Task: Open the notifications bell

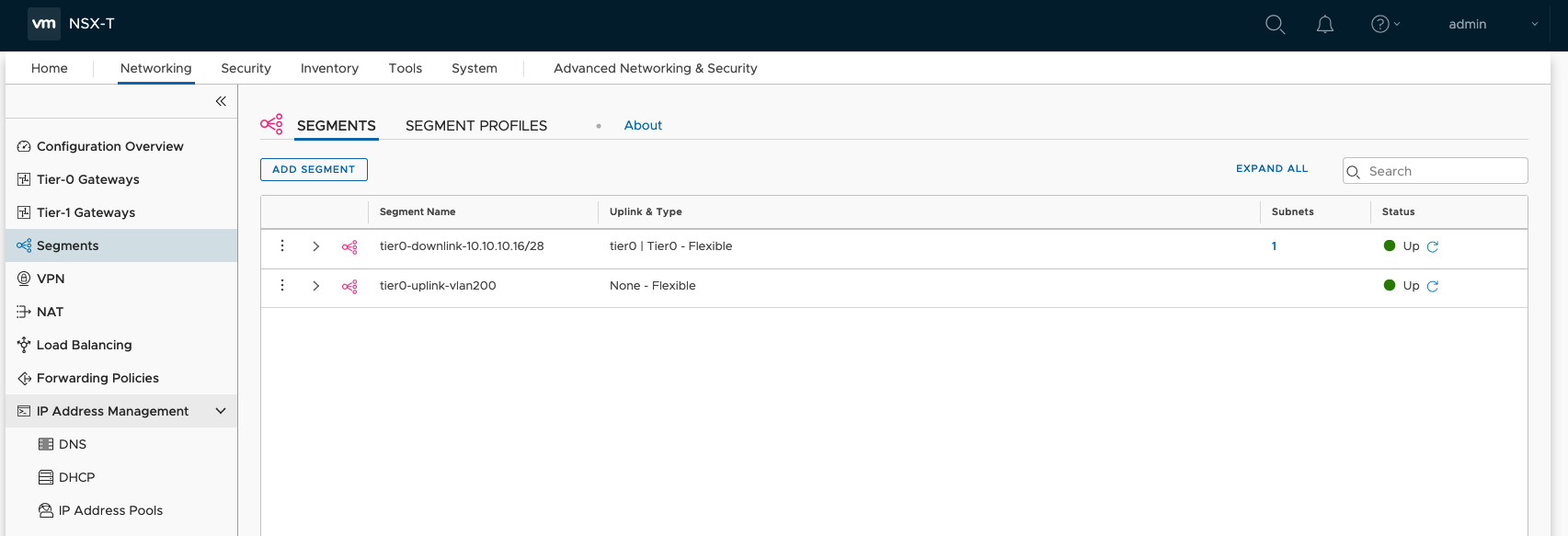Action: tap(1324, 25)
